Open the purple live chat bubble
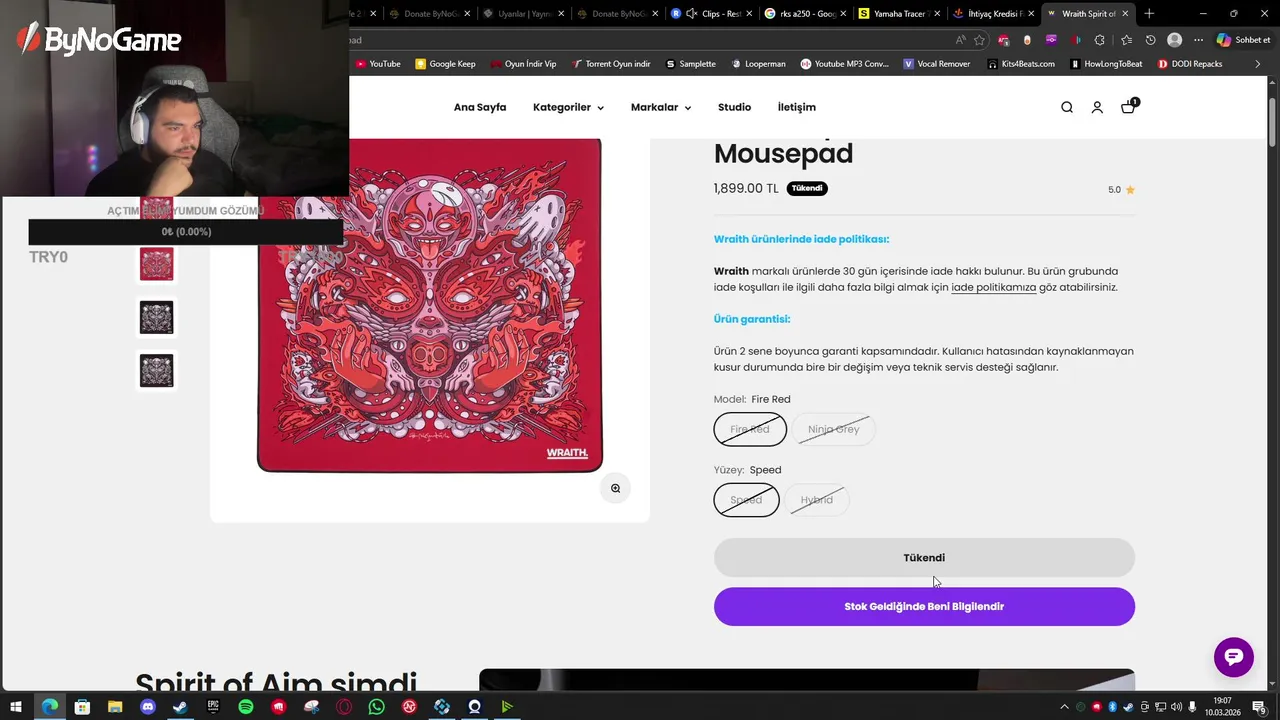Viewport: 1280px width, 720px height. click(1234, 657)
